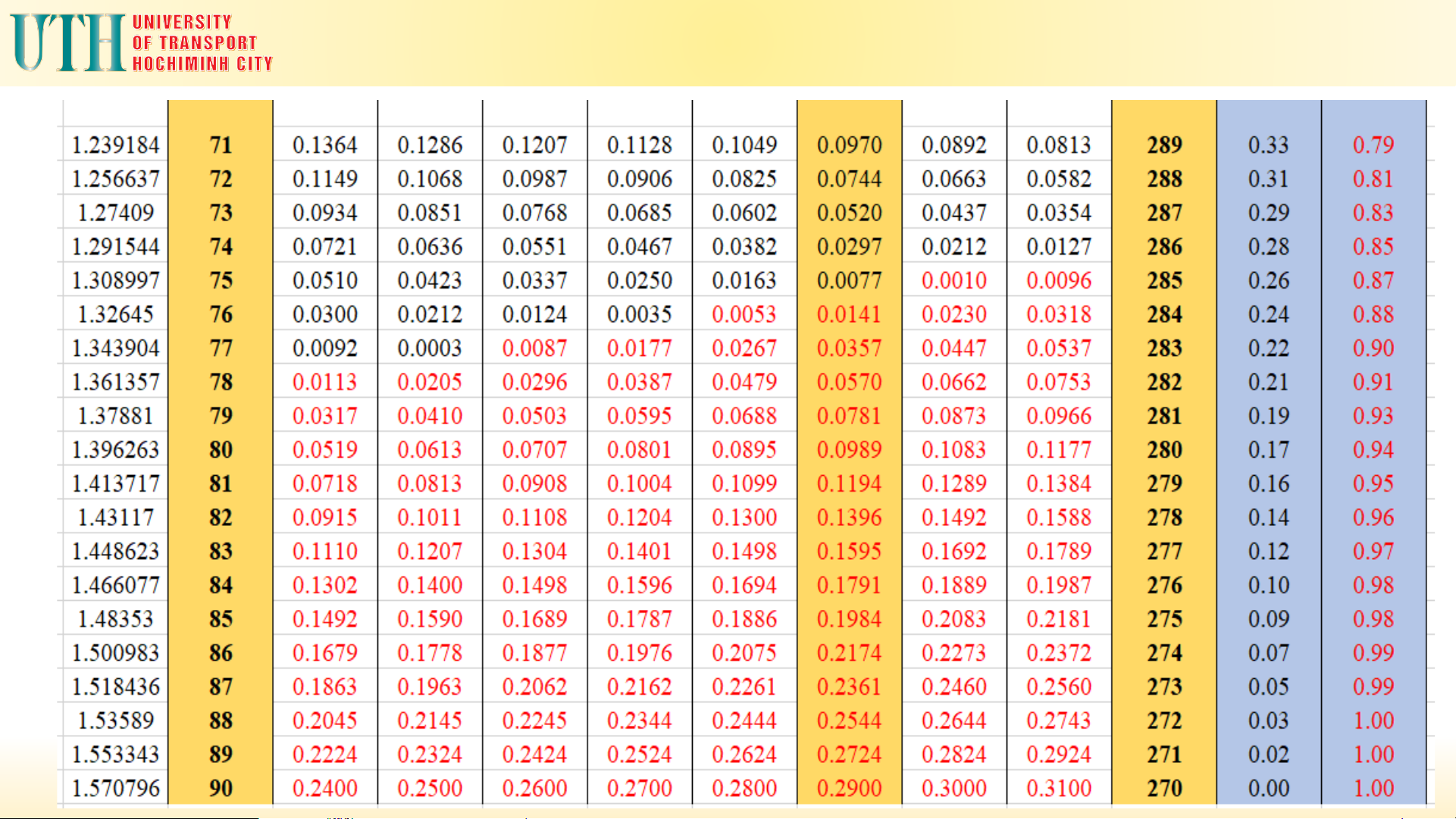
Task: Click the University of Transport Hochiminh City text
Action: (202, 43)
